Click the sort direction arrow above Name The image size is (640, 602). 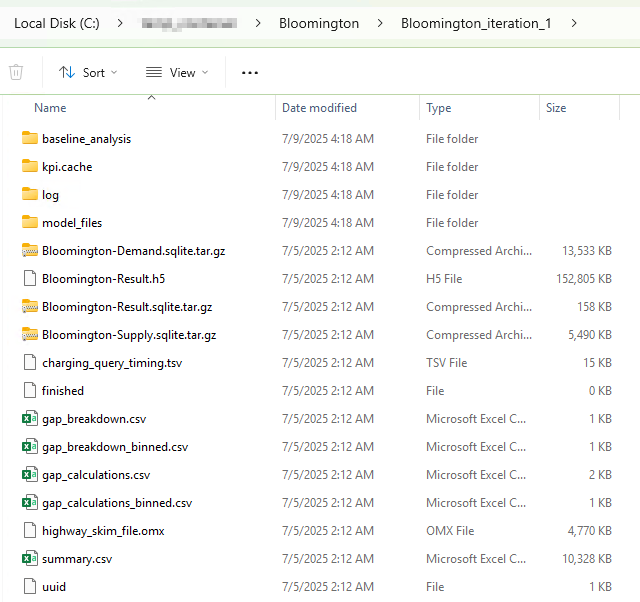click(x=151, y=98)
